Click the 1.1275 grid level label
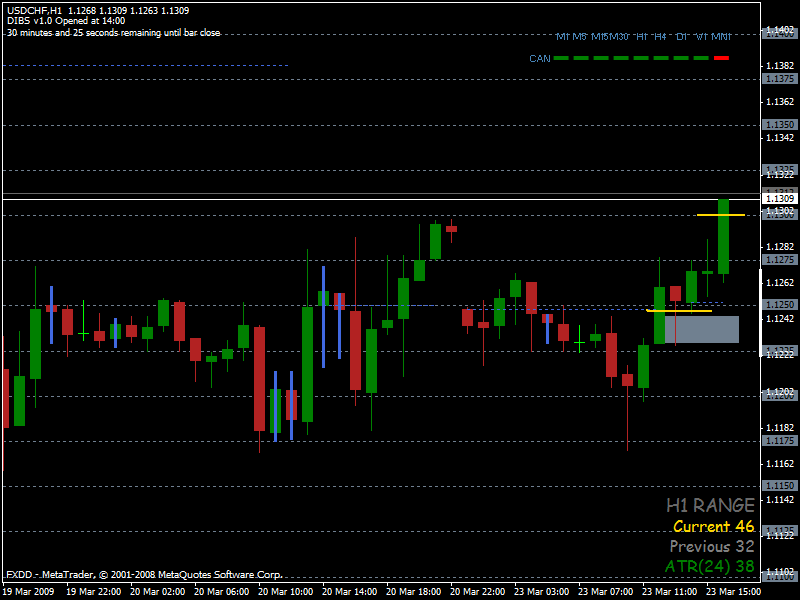This screenshot has height=600, width=800. (x=780, y=260)
